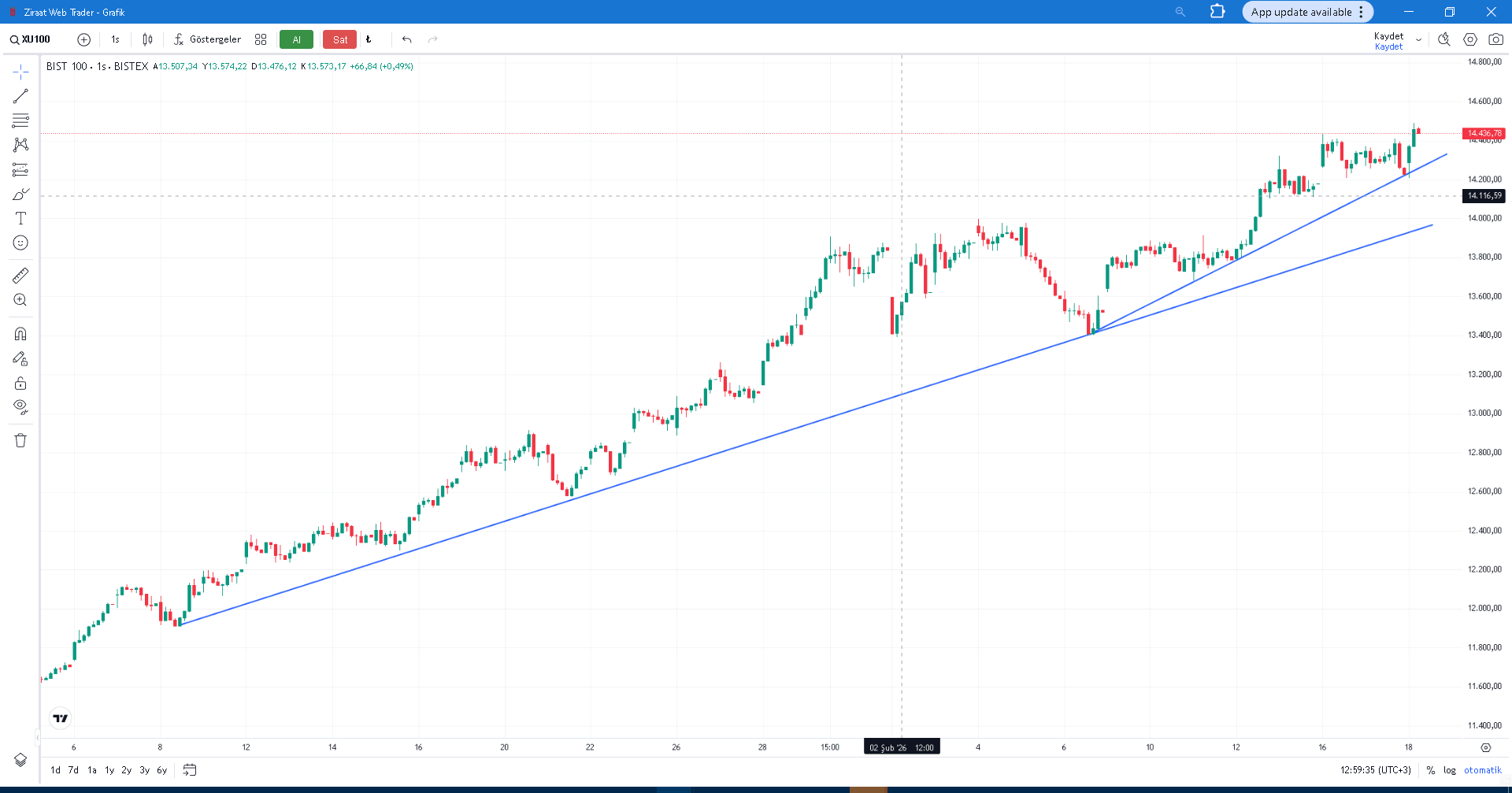Choose the text annotation tool

click(20, 218)
